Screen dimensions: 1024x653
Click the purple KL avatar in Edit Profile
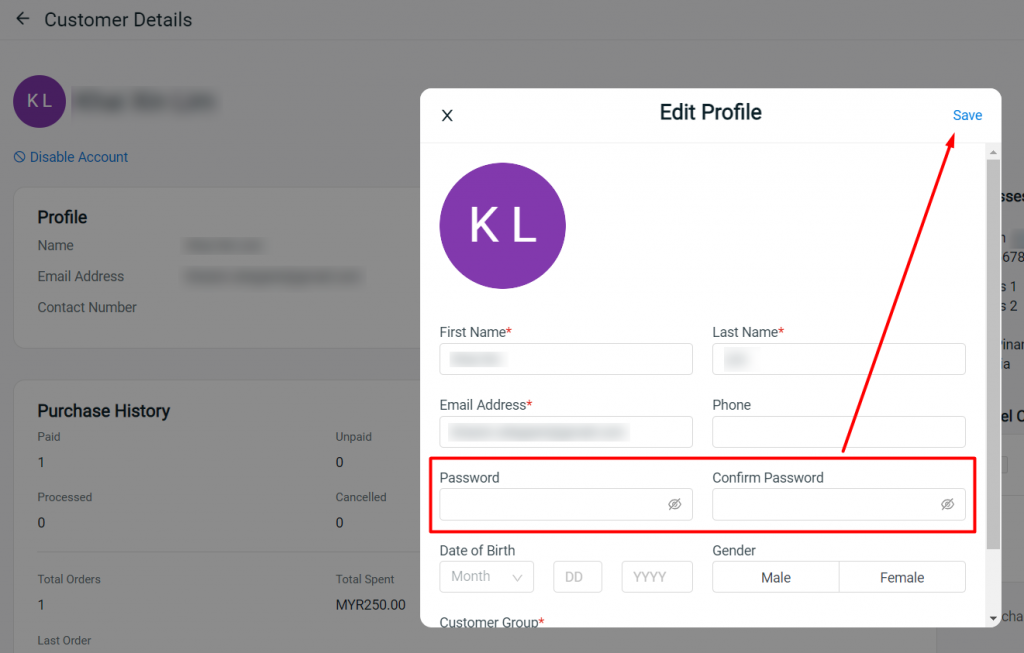click(x=502, y=225)
